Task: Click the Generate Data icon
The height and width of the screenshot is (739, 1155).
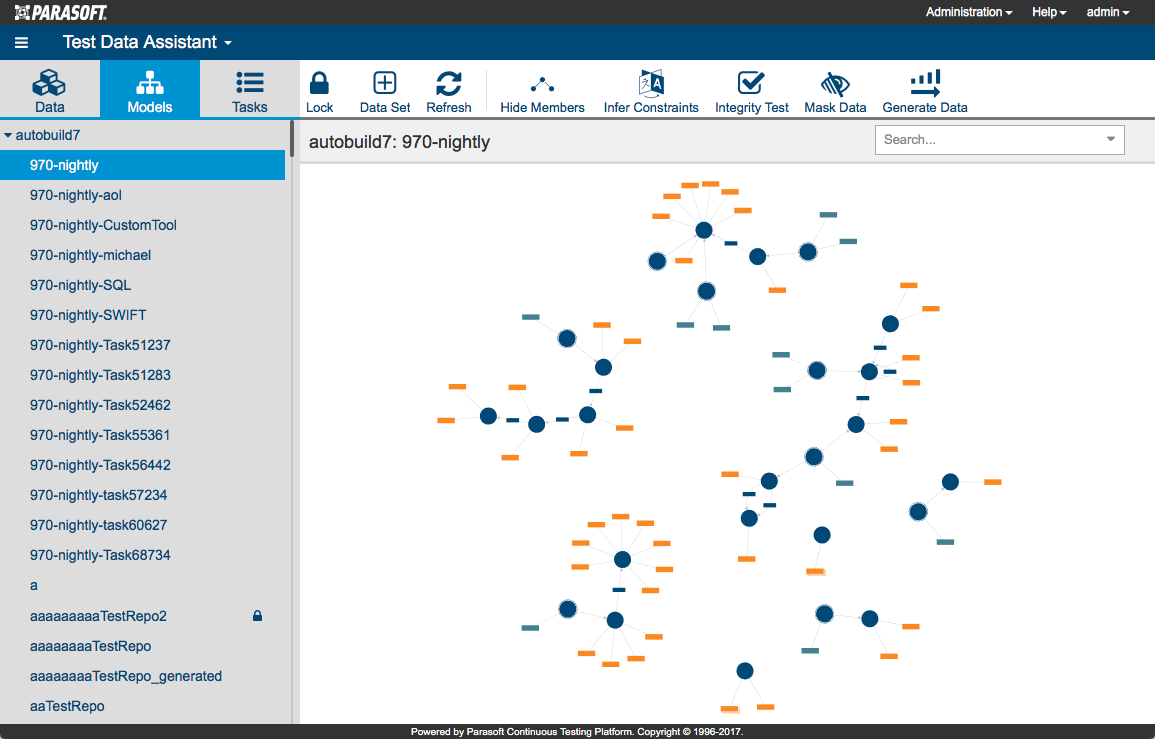Action: pos(924,83)
